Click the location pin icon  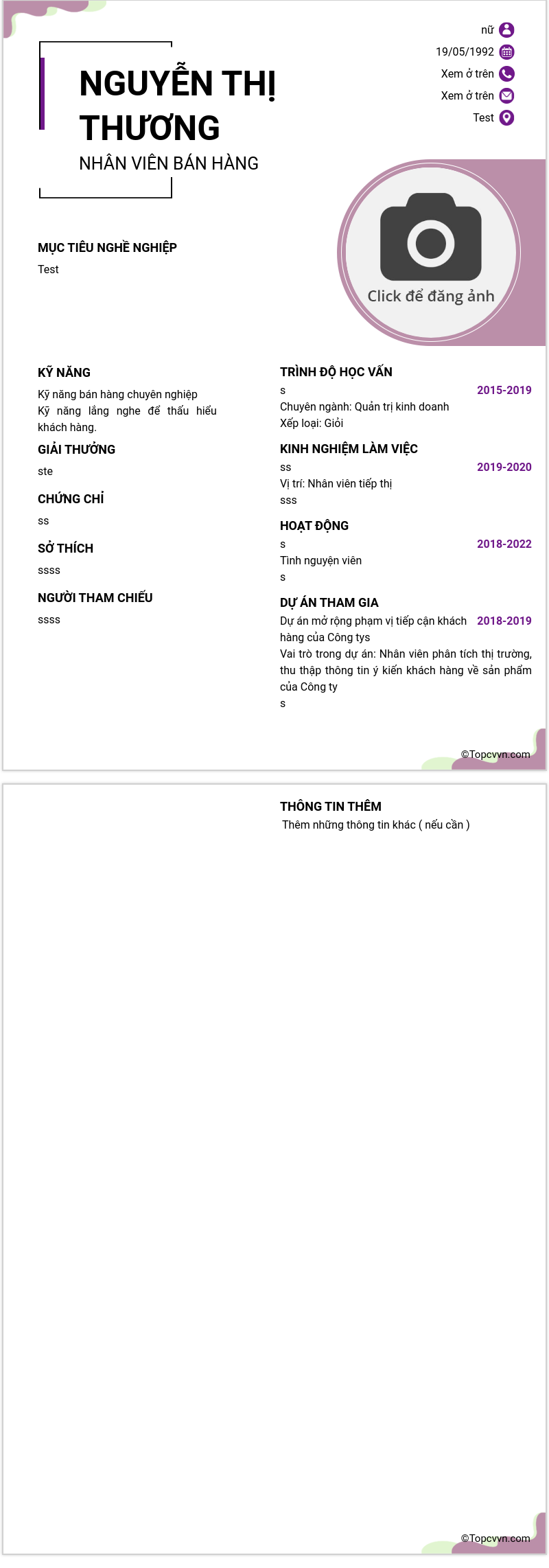506,117
